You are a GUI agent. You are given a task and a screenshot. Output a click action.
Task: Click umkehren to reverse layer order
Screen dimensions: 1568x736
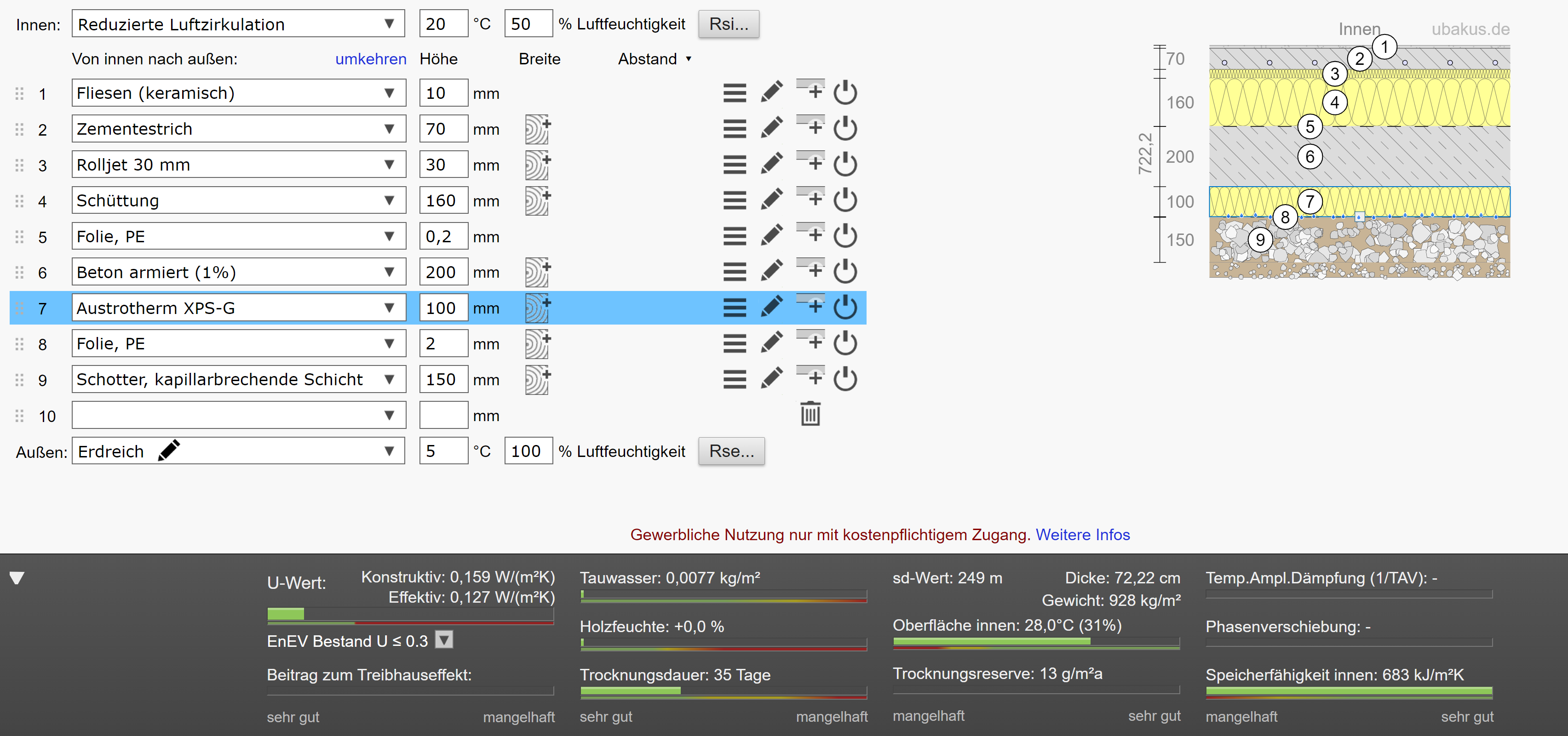click(x=371, y=59)
